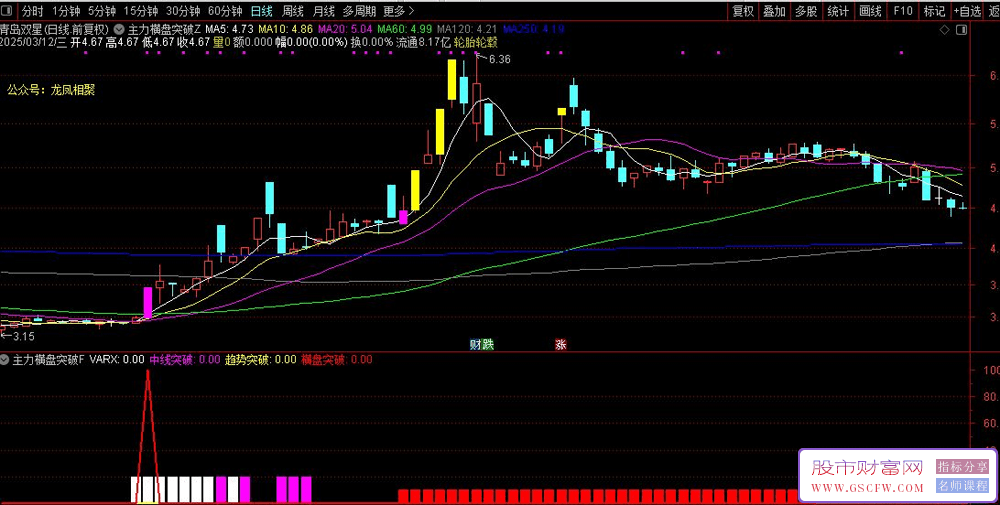Viewport: 1000px width, 505px height.
Task: Add stock via +自选 button
Action: [967, 11]
